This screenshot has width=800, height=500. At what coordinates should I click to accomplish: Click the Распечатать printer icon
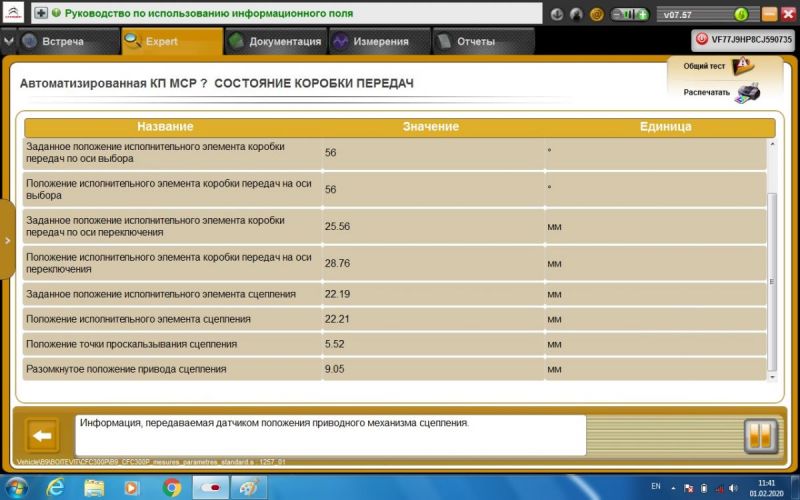(x=747, y=92)
